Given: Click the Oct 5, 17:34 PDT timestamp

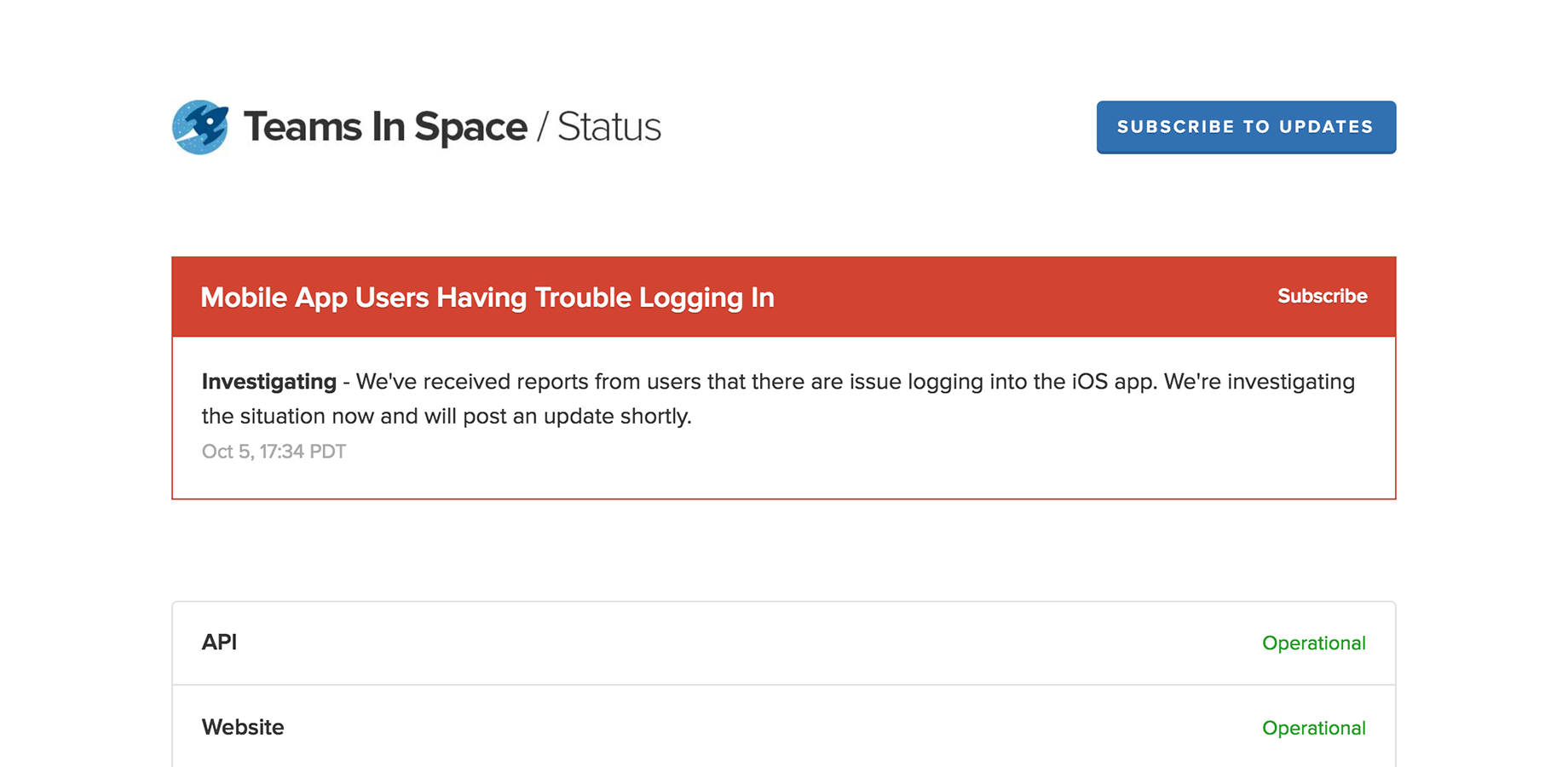Looking at the screenshot, I should click(x=274, y=452).
